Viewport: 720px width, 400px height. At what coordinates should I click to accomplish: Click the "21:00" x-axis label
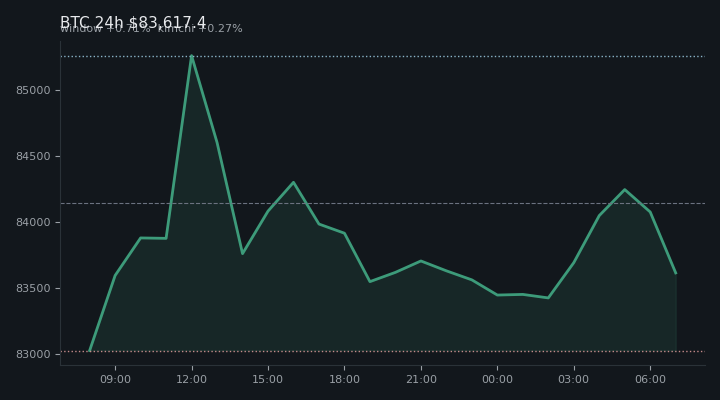tap(421, 379)
